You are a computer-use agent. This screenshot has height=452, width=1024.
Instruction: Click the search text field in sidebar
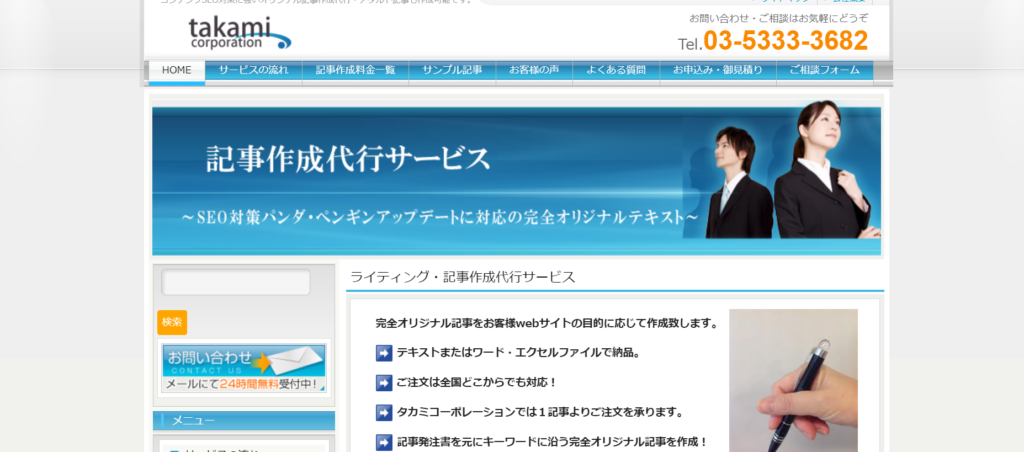click(x=236, y=282)
